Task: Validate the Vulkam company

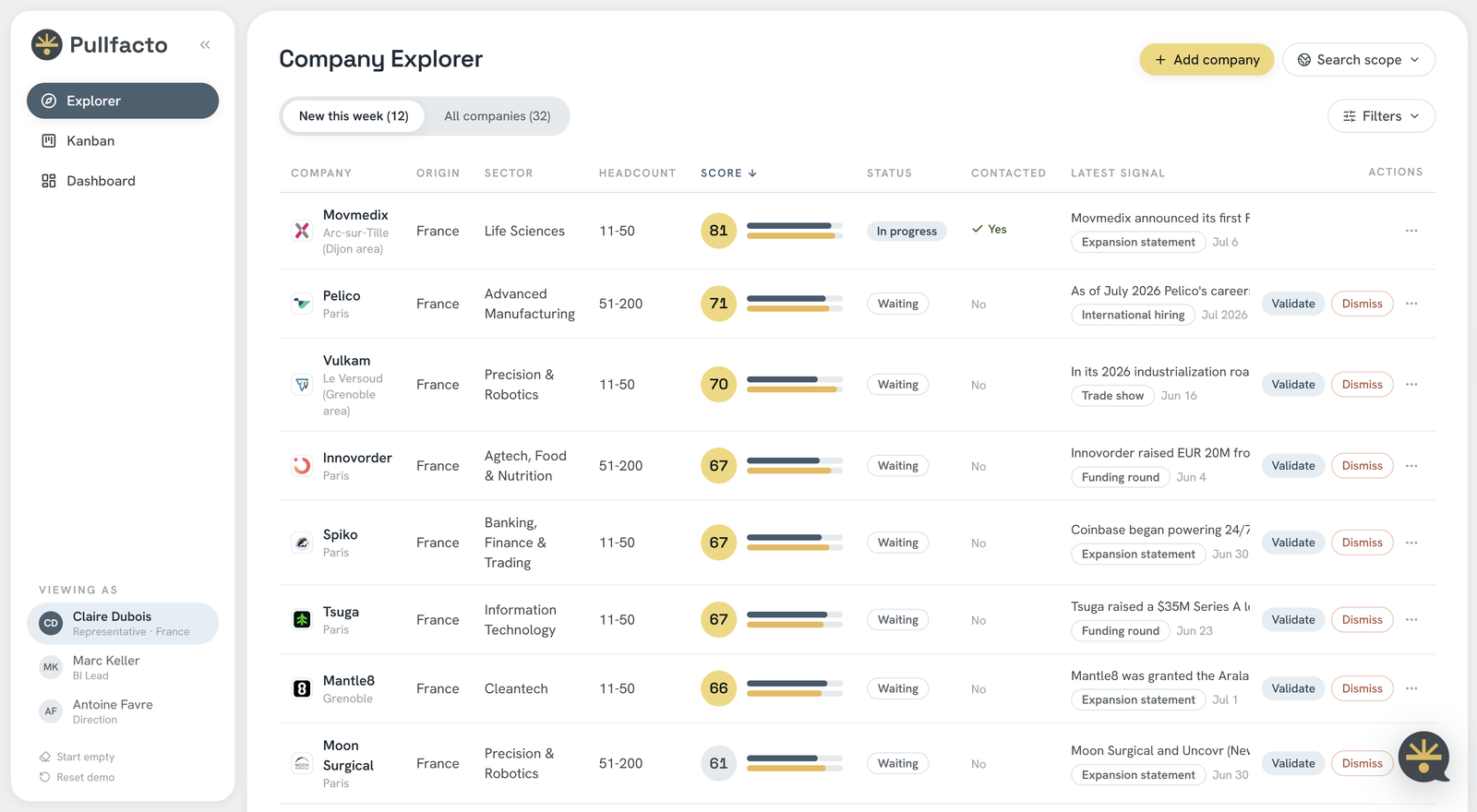Action: [x=1293, y=385]
